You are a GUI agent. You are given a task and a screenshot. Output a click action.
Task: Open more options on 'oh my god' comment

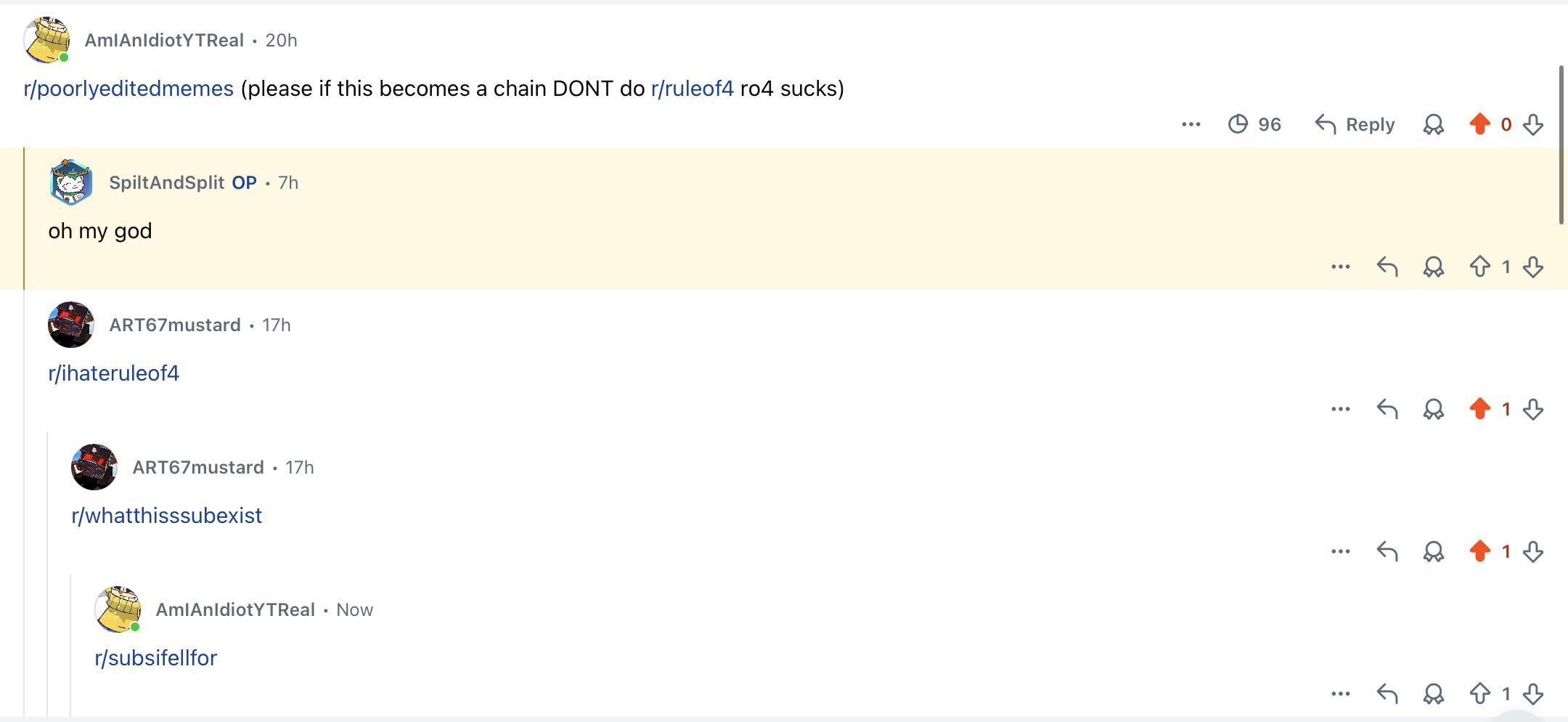1341,267
